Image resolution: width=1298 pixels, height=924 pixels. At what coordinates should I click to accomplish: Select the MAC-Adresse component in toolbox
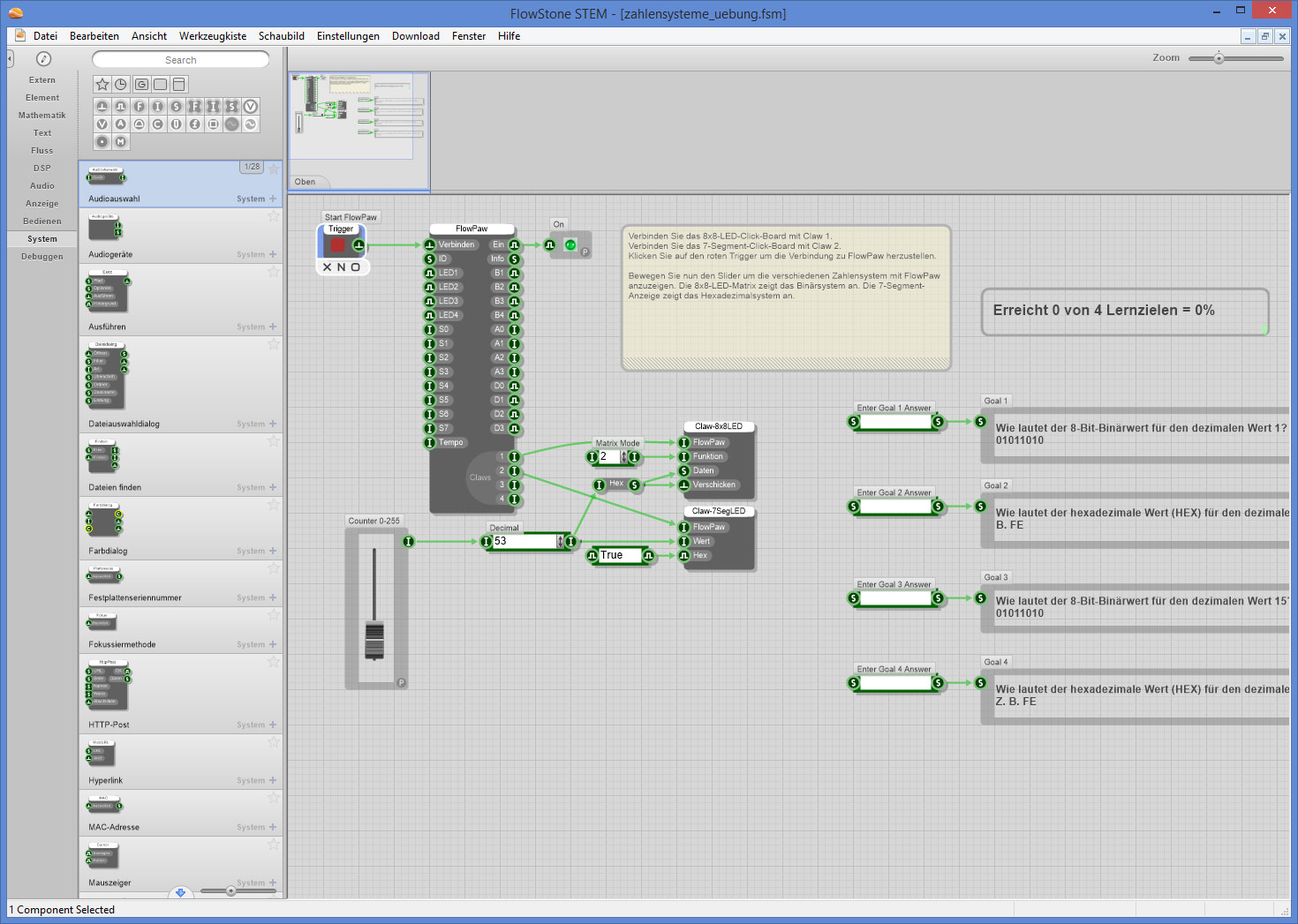click(x=181, y=813)
